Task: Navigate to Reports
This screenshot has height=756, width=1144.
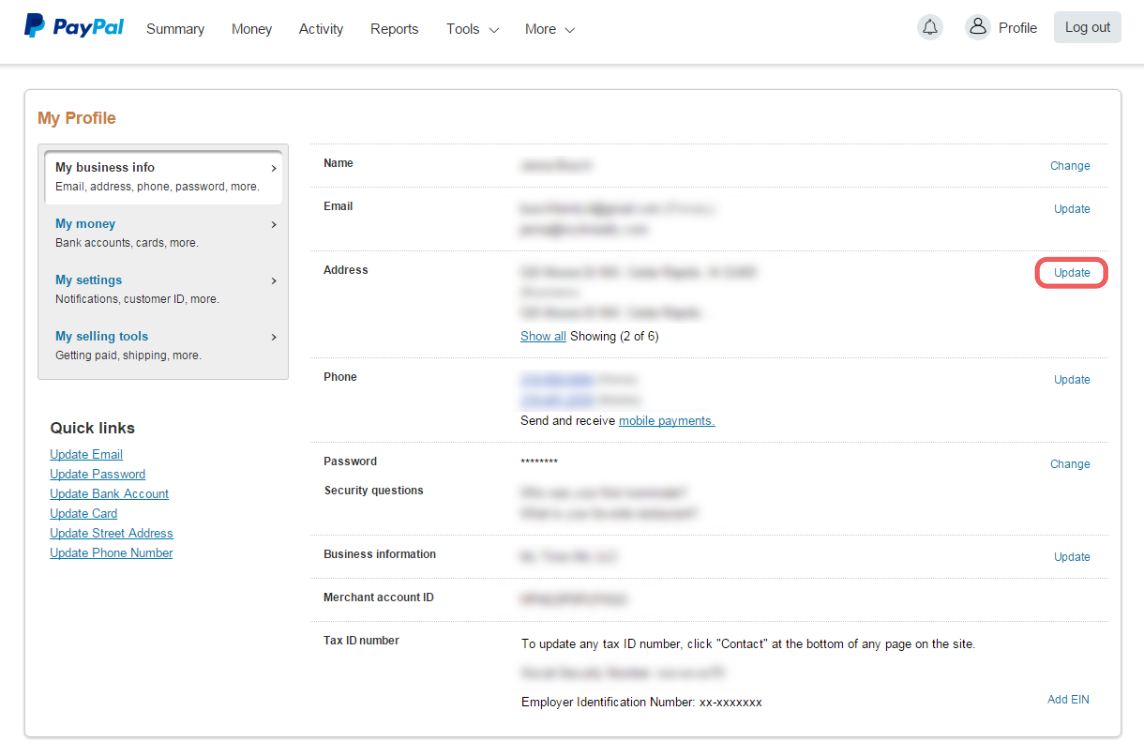Action: (394, 29)
